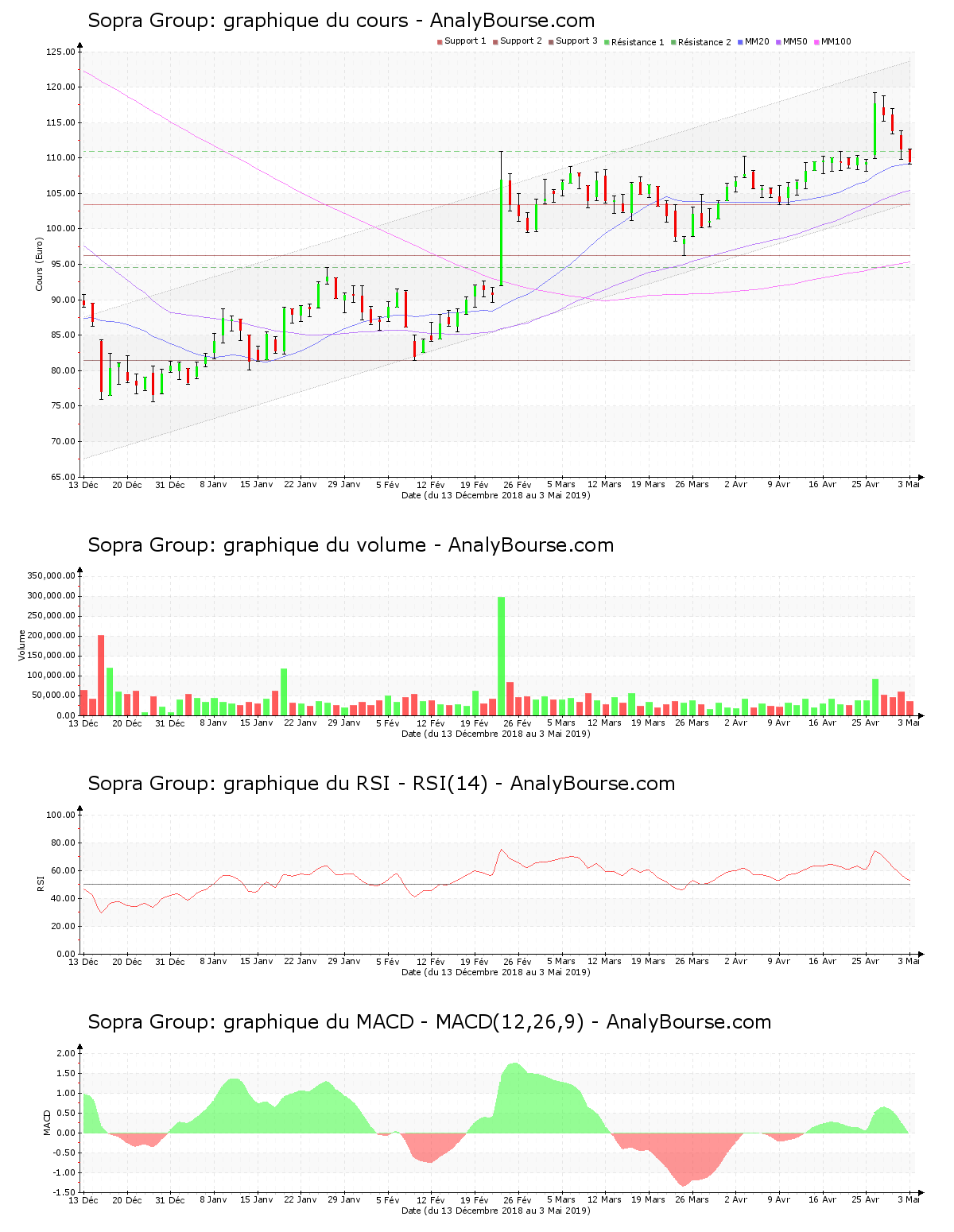Click the large green late-February price candle
This screenshot has height=1232, width=954.
501,232
